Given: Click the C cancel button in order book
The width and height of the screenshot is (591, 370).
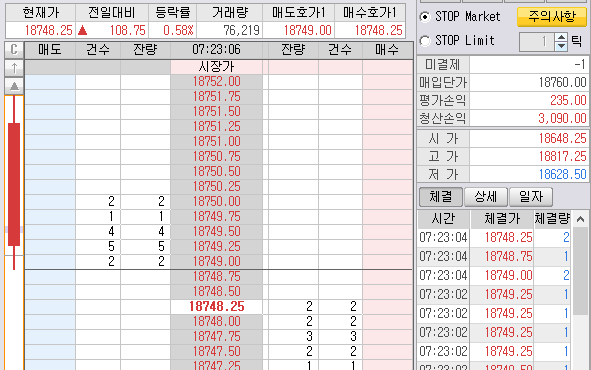Looking at the screenshot, I should (x=14, y=49).
